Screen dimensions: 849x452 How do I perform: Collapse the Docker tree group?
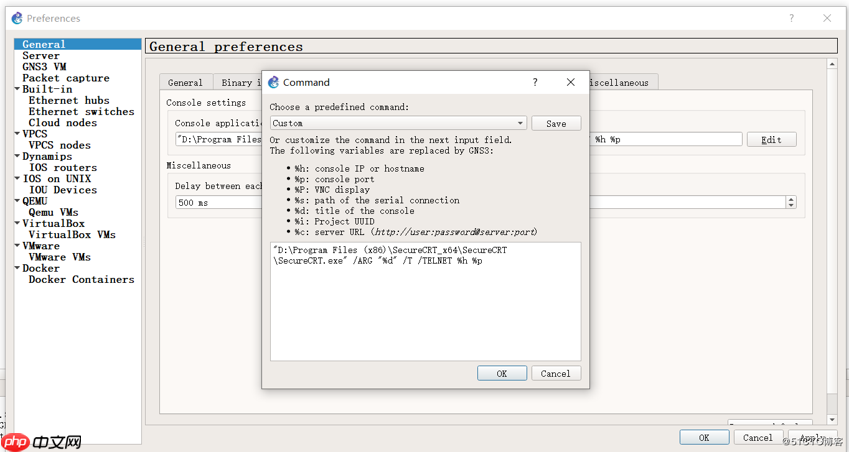tap(17, 268)
